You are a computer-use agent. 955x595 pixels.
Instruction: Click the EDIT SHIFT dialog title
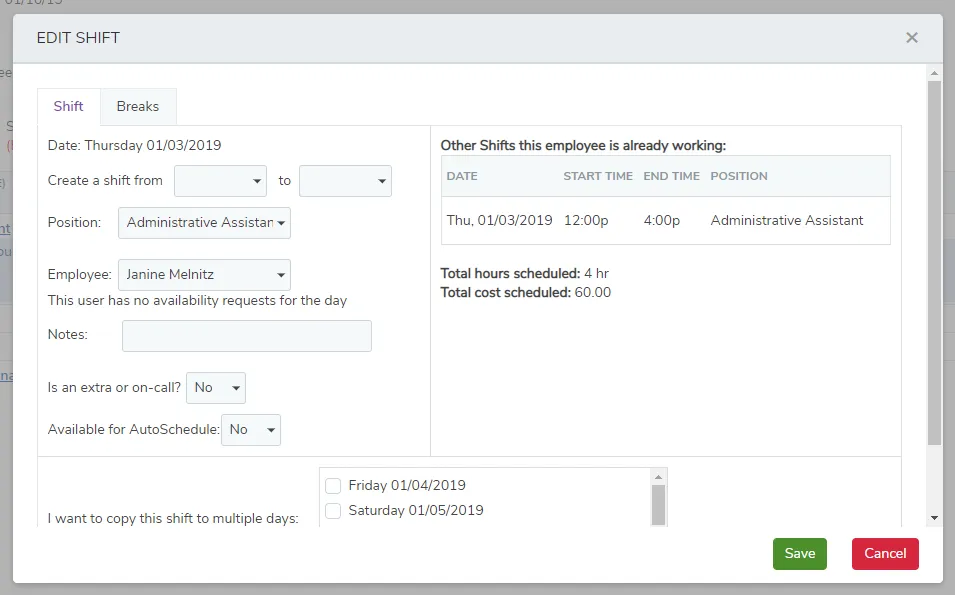pos(78,38)
